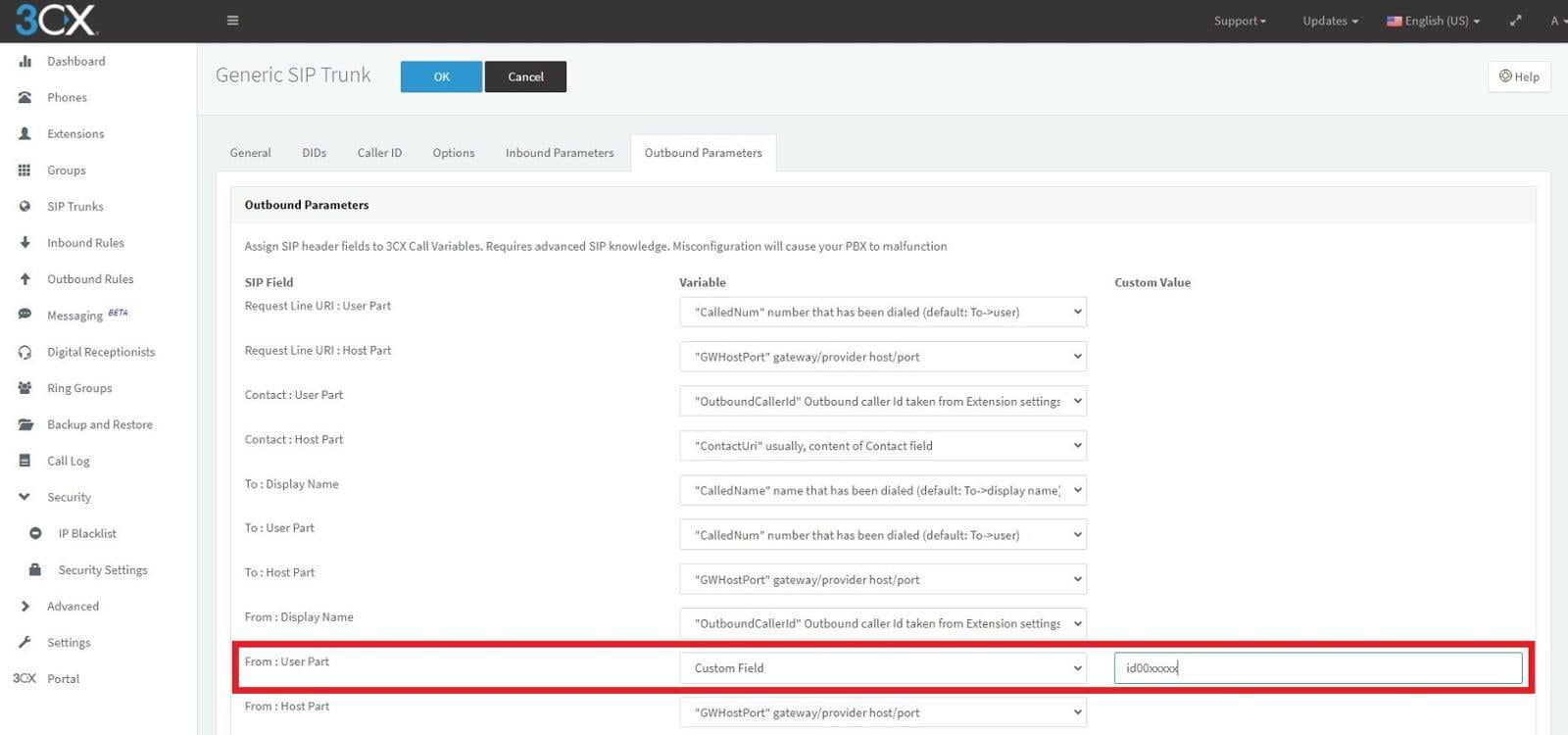Open From Host Part variable dropdown
The image size is (1568, 735).
[883, 712]
